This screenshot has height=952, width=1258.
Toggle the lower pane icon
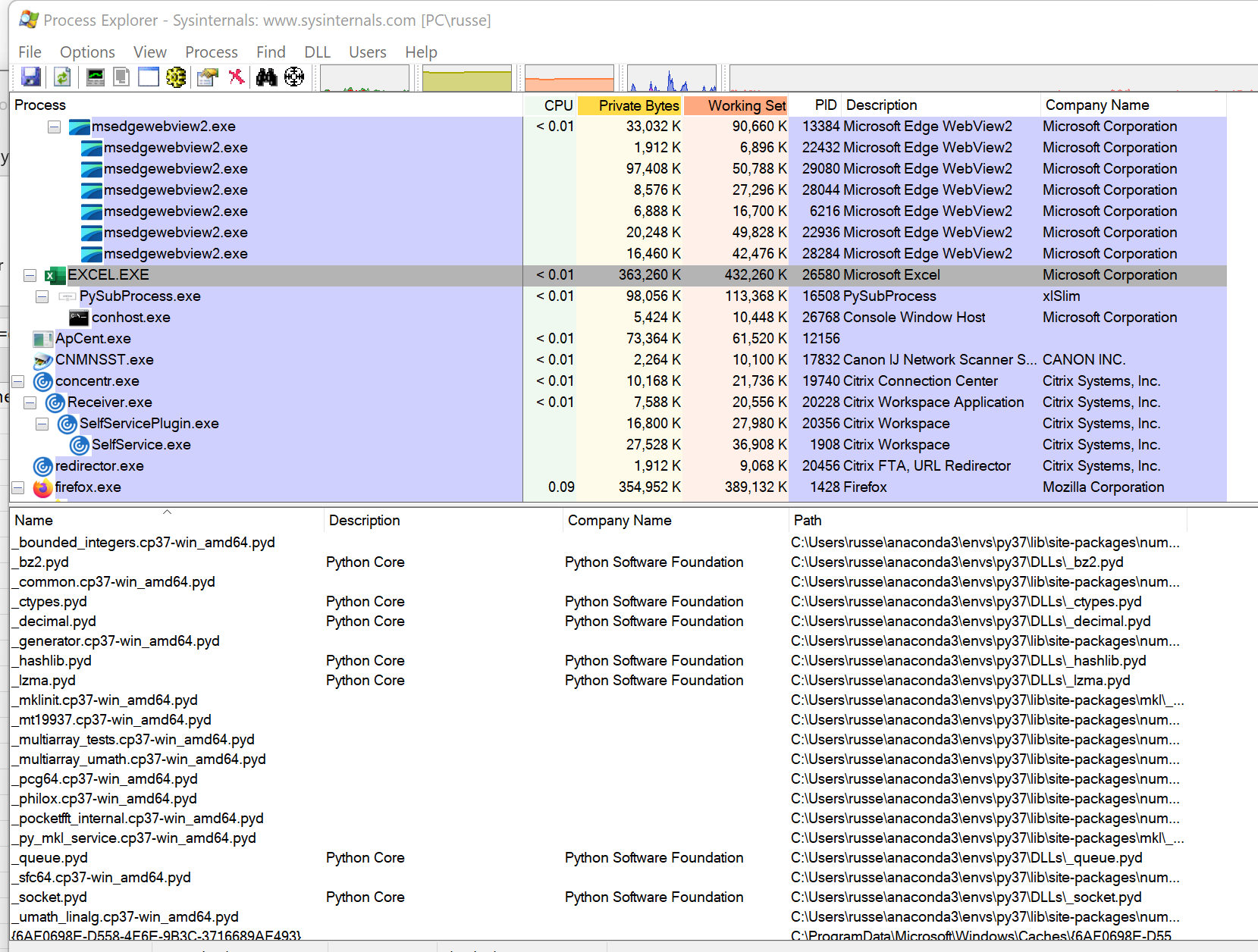tap(149, 77)
